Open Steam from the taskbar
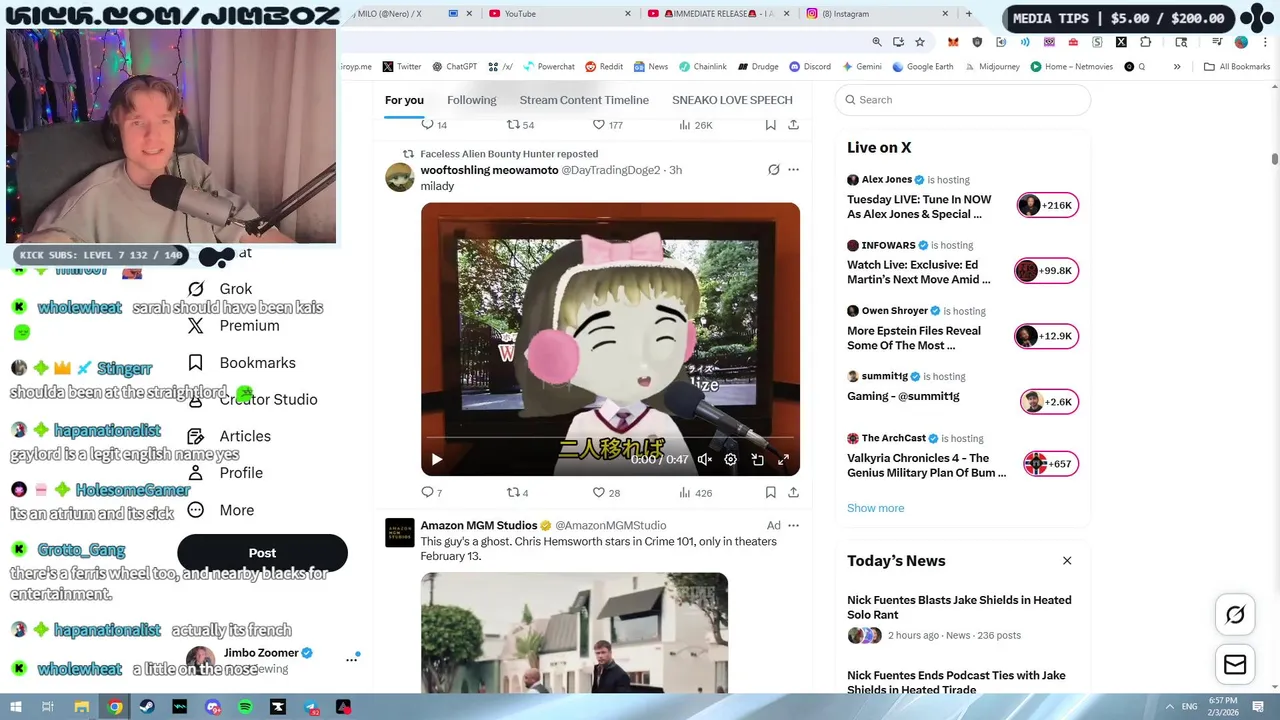The width and height of the screenshot is (1280, 720). (x=147, y=707)
